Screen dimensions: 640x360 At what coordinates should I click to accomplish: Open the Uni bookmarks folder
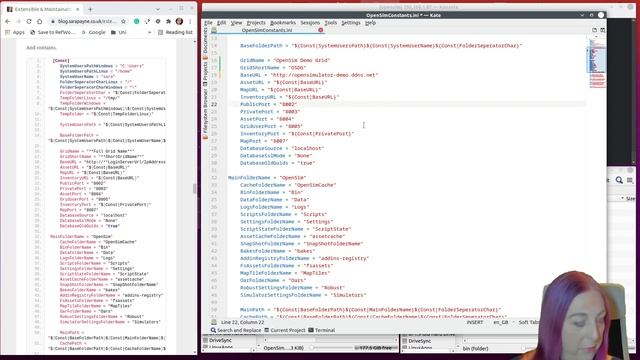pos(119,32)
